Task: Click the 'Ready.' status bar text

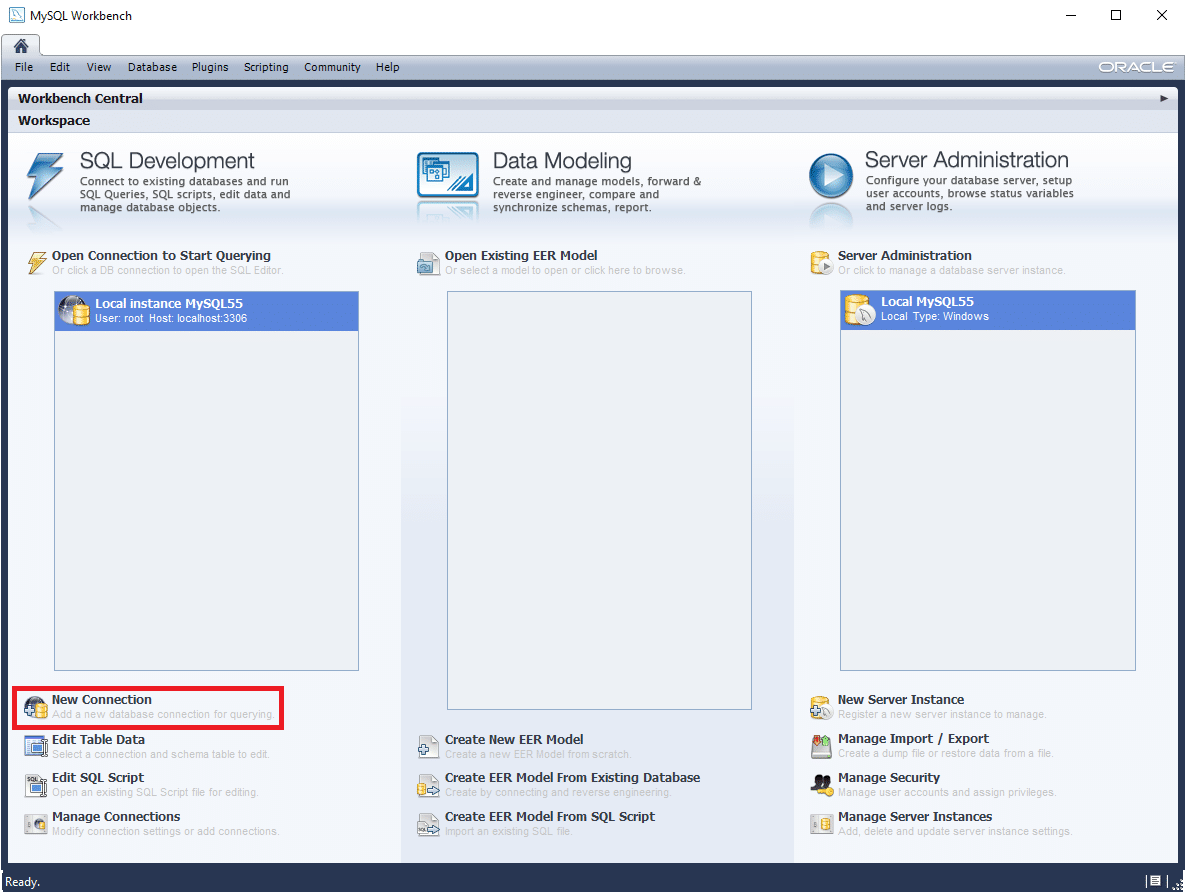Action: [23, 882]
